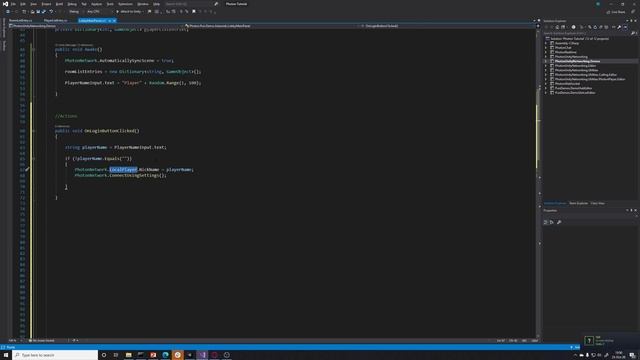Open the Analyze menu
This screenshot has width=640, height=360.
click(x=96, y=4)
